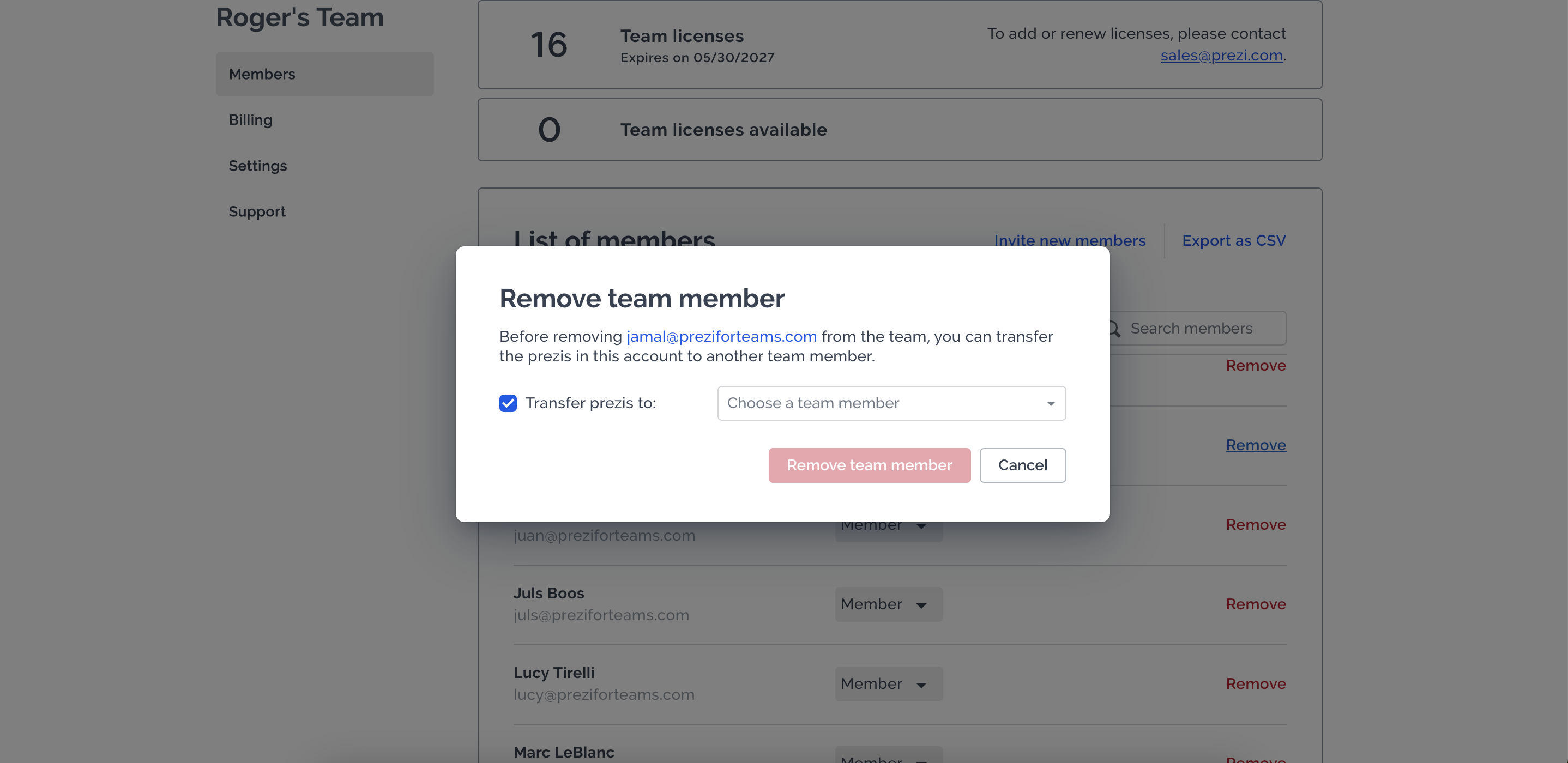Click Remove next to juan@preziforteams.com
Screen dimensions: 1568x763
[x=1255, y=524]
